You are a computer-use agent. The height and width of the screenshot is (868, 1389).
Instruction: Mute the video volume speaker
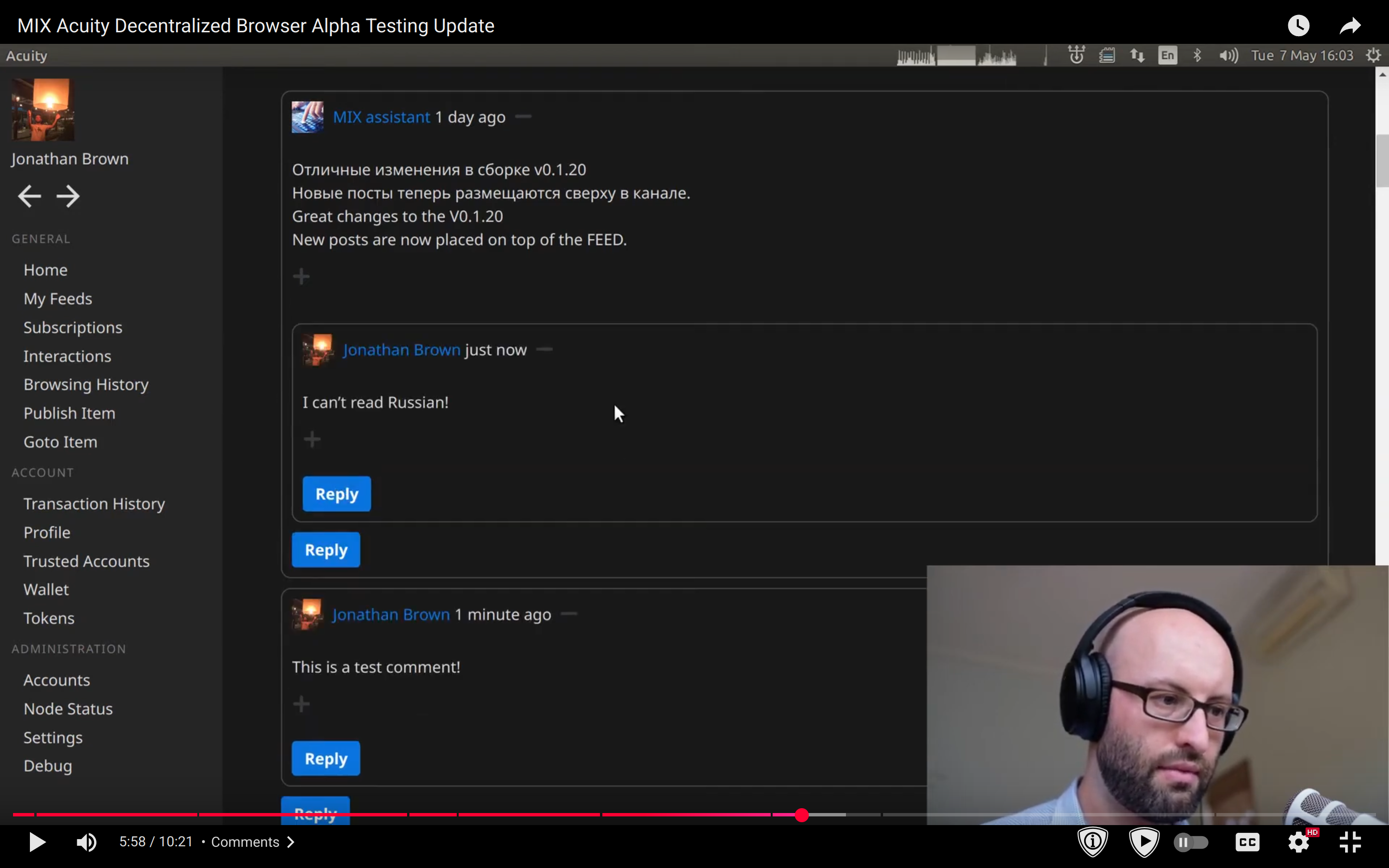point(86,842)
